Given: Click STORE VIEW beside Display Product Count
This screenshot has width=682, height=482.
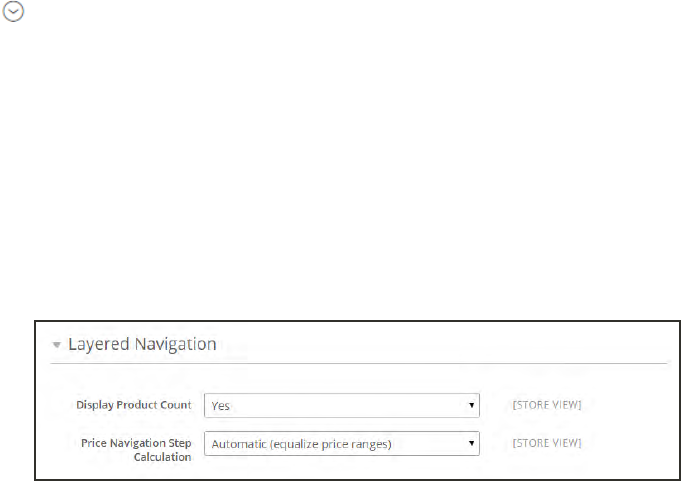Looking at the screenshot, I should pyautogui.click(x=547, y=405).
